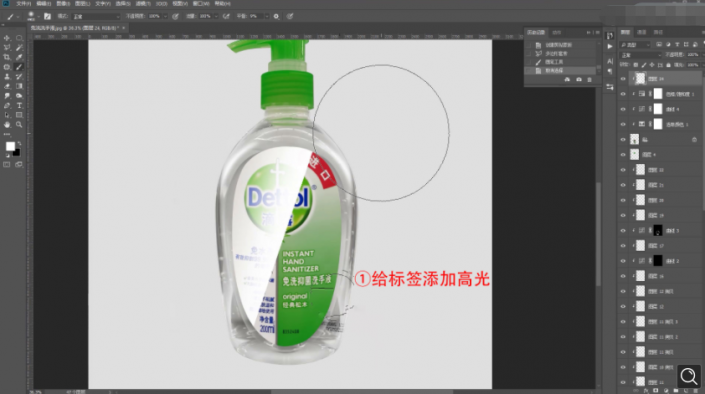Image resolution: width=705 pixels, height=394 pixels.
Task: Open the Character panel icon
Action: (610, 61)
